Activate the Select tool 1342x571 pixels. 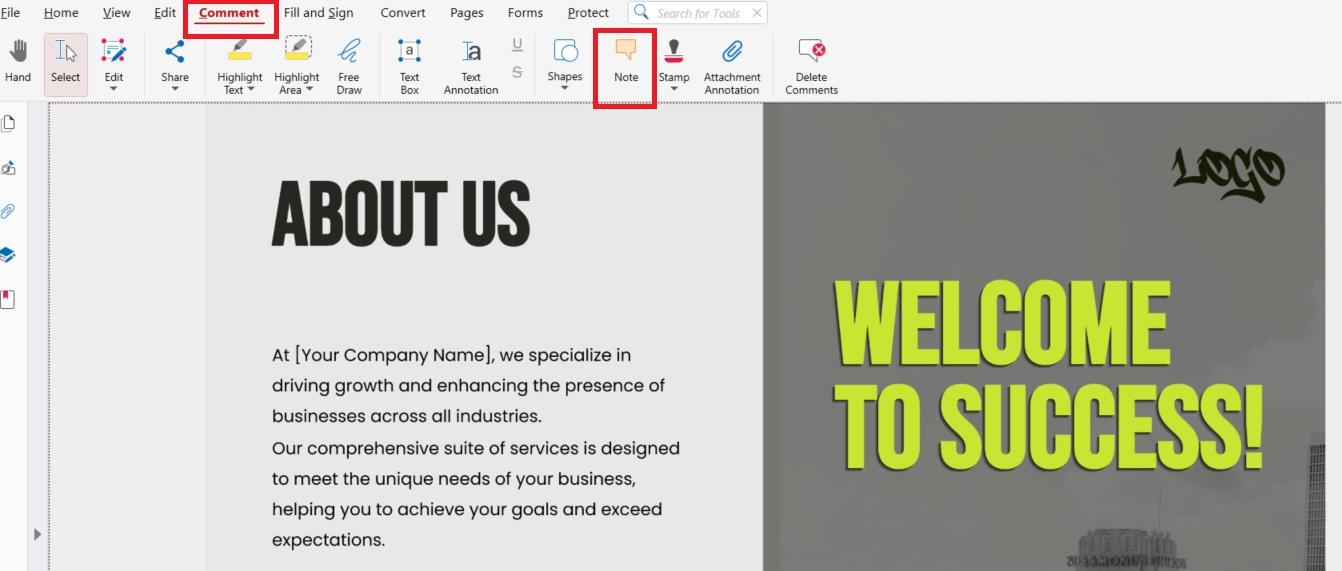coord(66,64)
